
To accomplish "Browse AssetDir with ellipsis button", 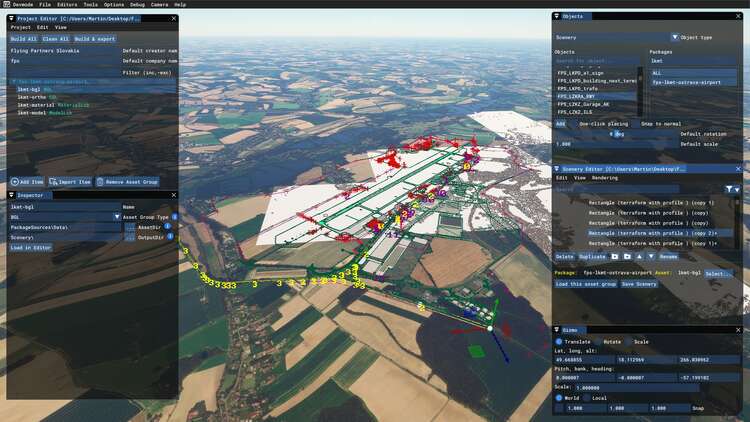I will point(130,228).
